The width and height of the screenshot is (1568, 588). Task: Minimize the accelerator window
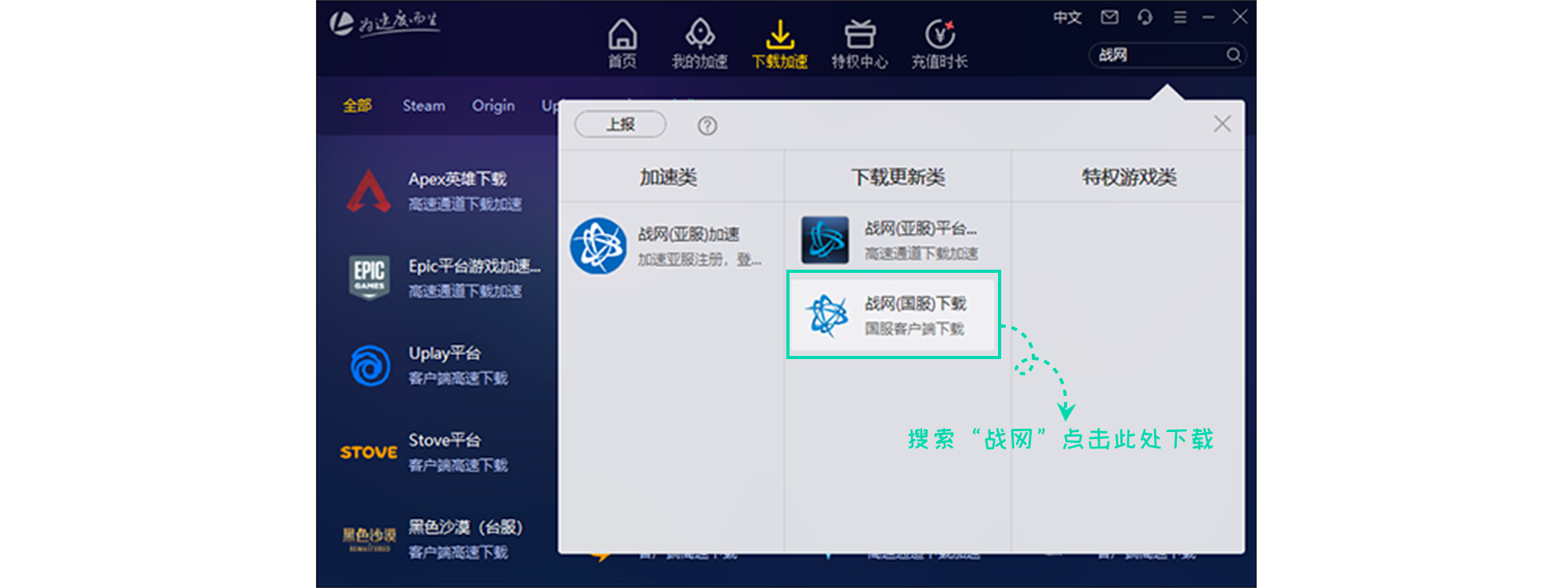[x=1208, y=17]
